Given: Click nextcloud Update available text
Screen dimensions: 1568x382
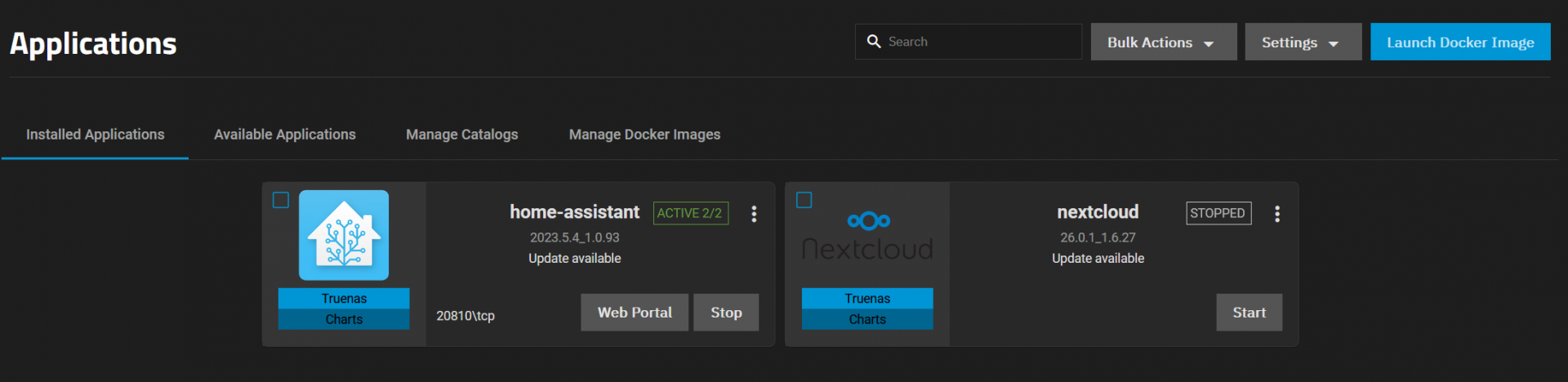Looking at the screenshot, I should 1098,258.
